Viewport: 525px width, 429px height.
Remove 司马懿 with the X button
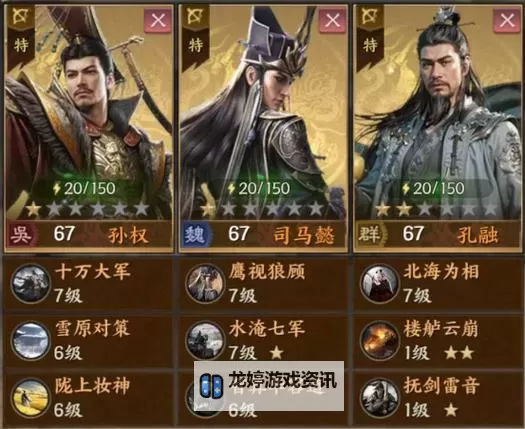(332, 21)
